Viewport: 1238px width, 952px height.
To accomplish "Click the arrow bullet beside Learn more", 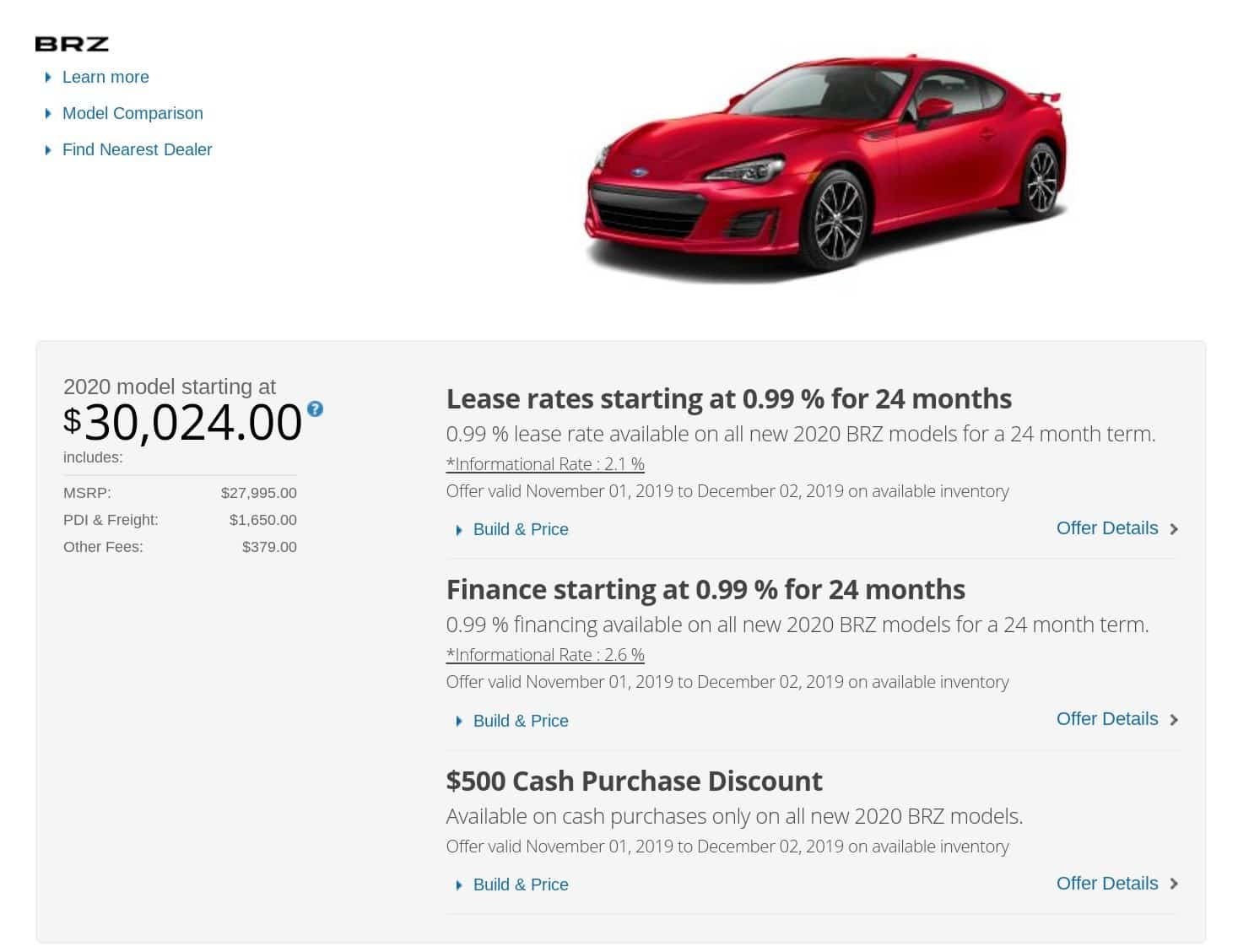I will (48, 78).
